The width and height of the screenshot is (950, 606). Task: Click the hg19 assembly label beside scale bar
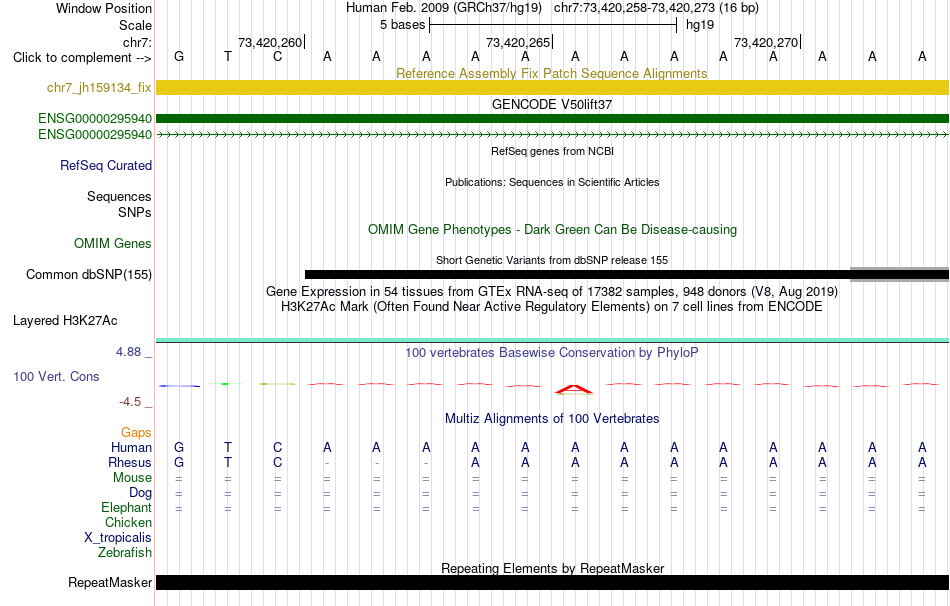(700, 25)
